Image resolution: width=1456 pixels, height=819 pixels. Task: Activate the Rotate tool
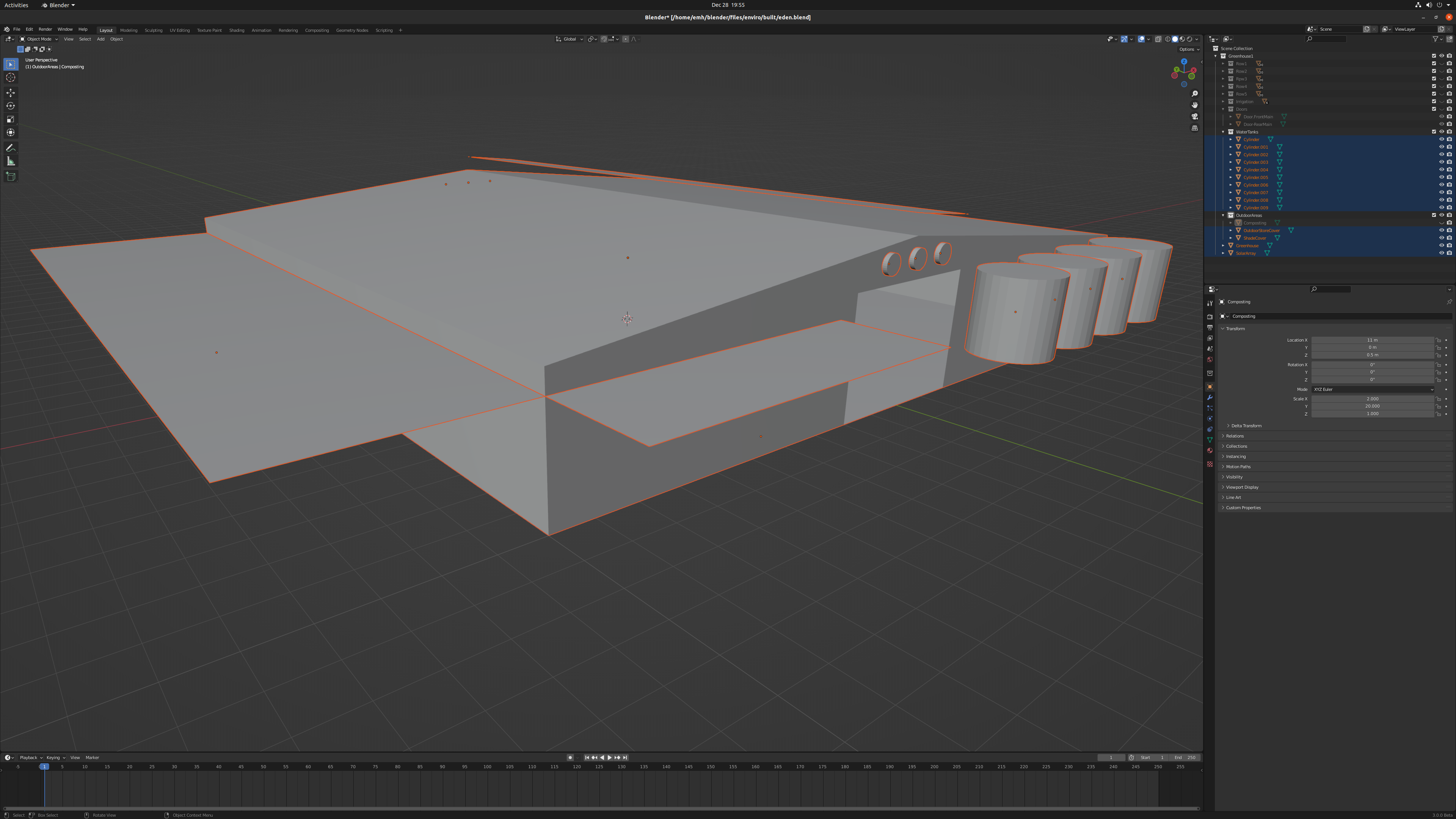coord(11,106)
